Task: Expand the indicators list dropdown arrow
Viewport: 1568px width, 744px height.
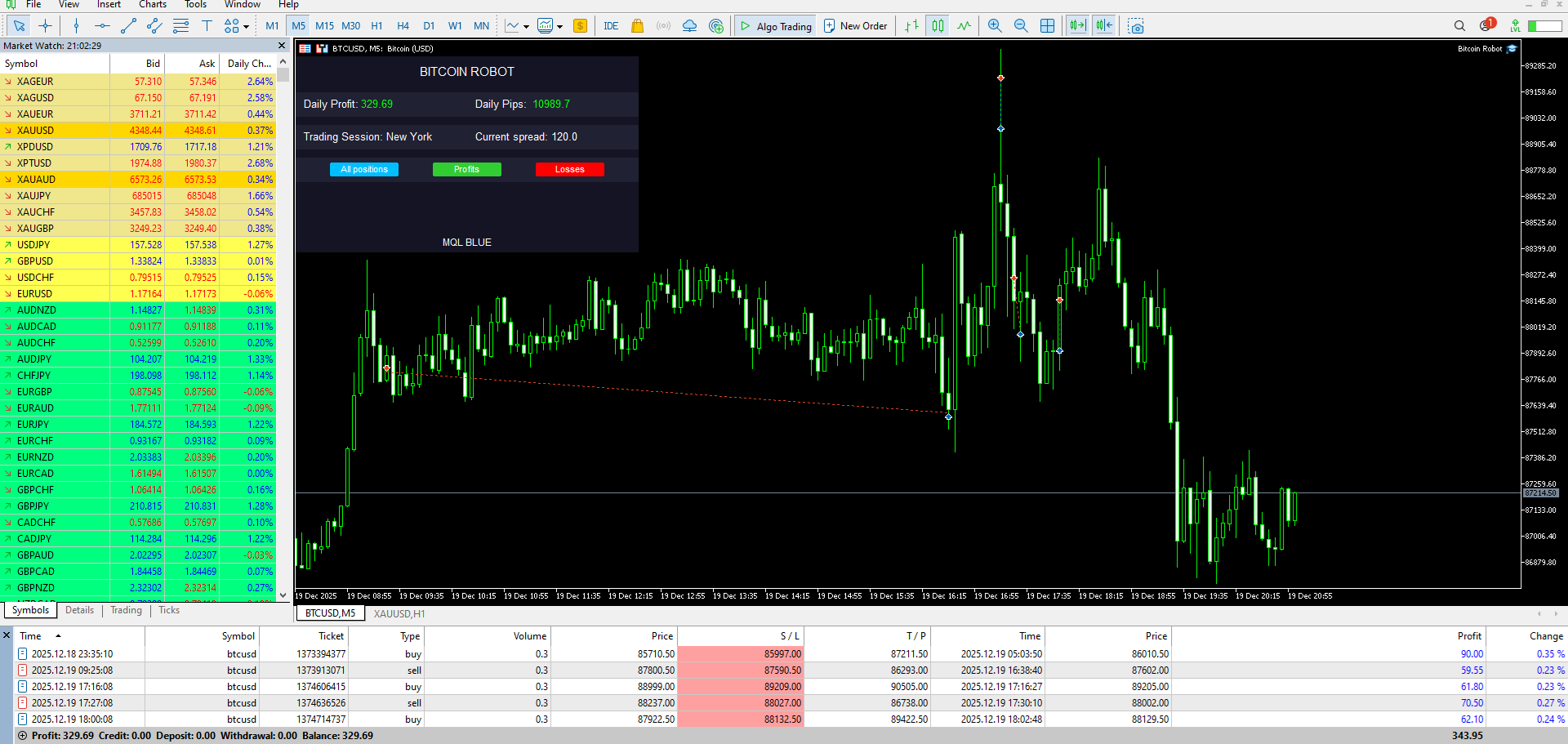Action: (560, 26)
